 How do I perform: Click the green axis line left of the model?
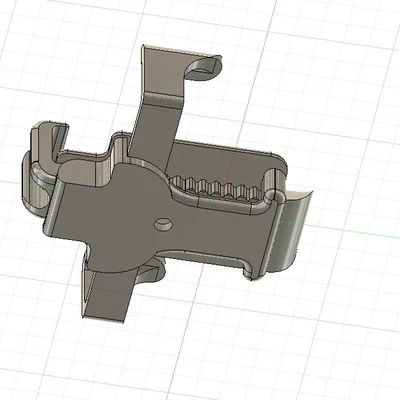[12, 182]
